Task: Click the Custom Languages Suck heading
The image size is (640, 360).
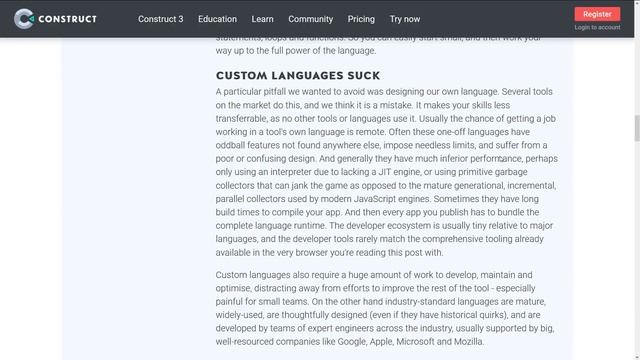Action: (298, 76)
